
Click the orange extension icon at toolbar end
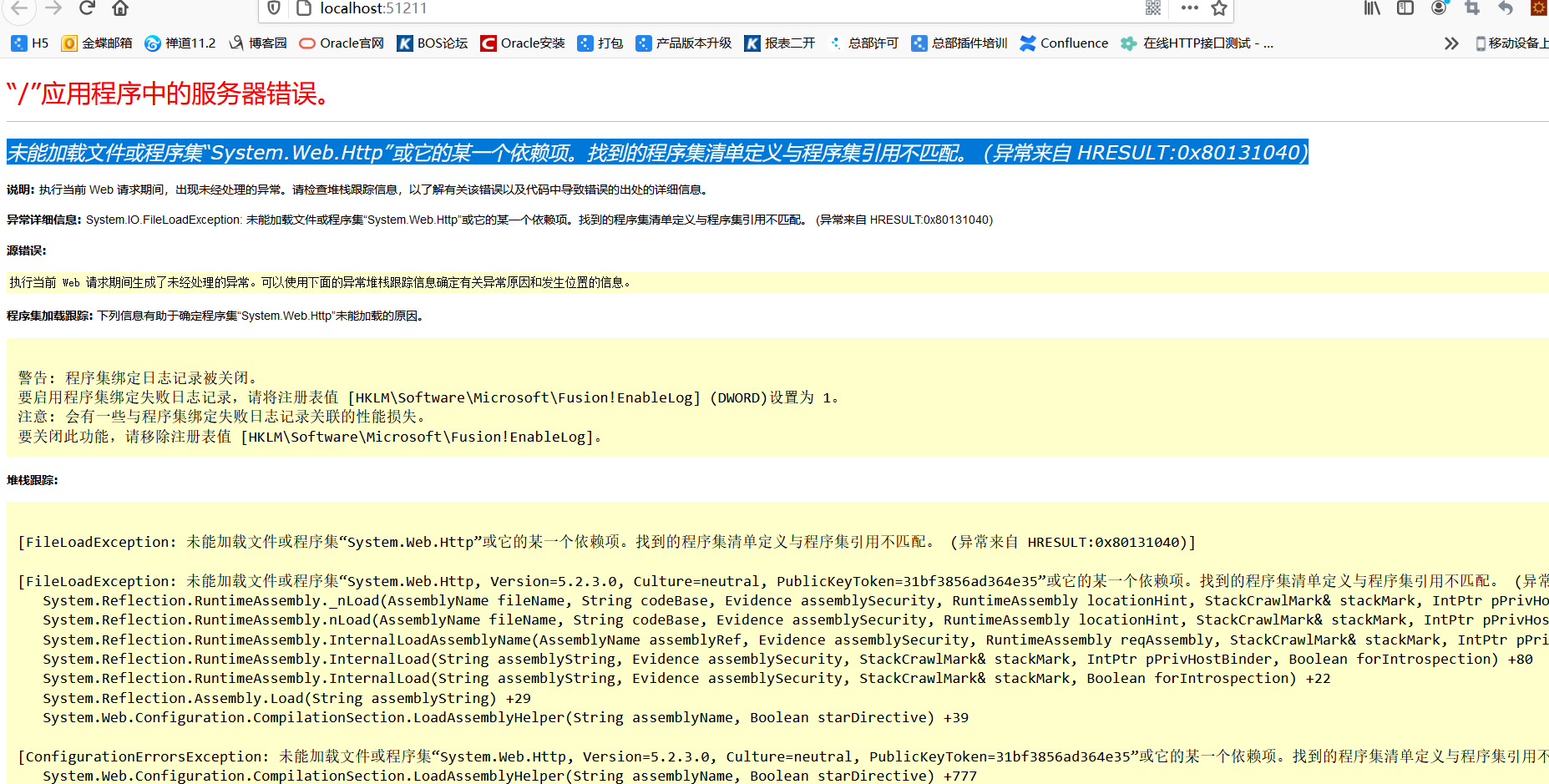(1539, 8)
